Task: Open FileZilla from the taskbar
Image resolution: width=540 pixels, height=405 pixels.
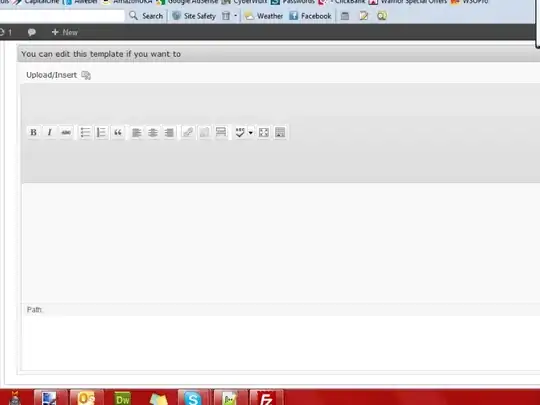Action: tap(266, 398)
